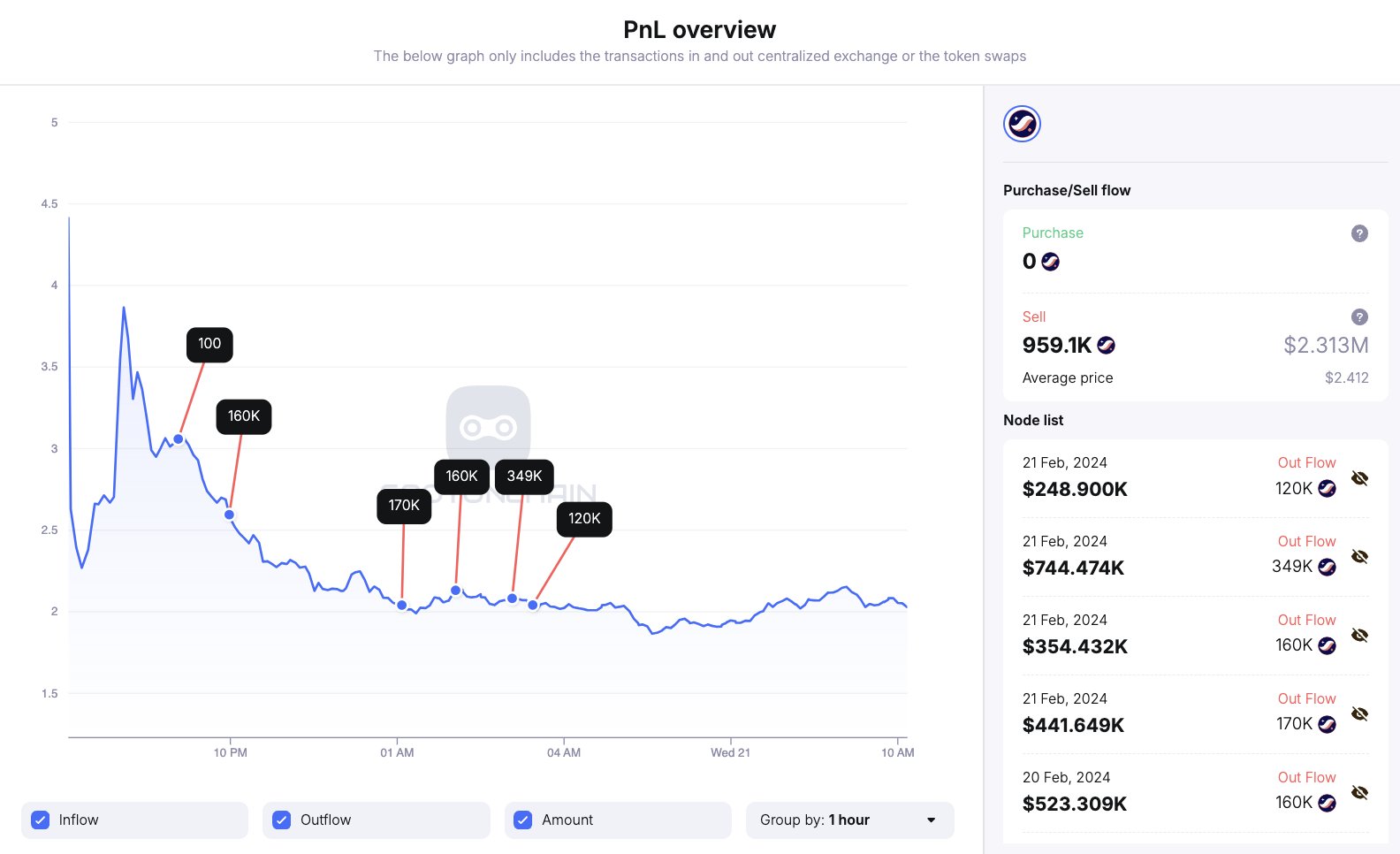Click the 160K label near 10 PM

[x=244, y=416]
